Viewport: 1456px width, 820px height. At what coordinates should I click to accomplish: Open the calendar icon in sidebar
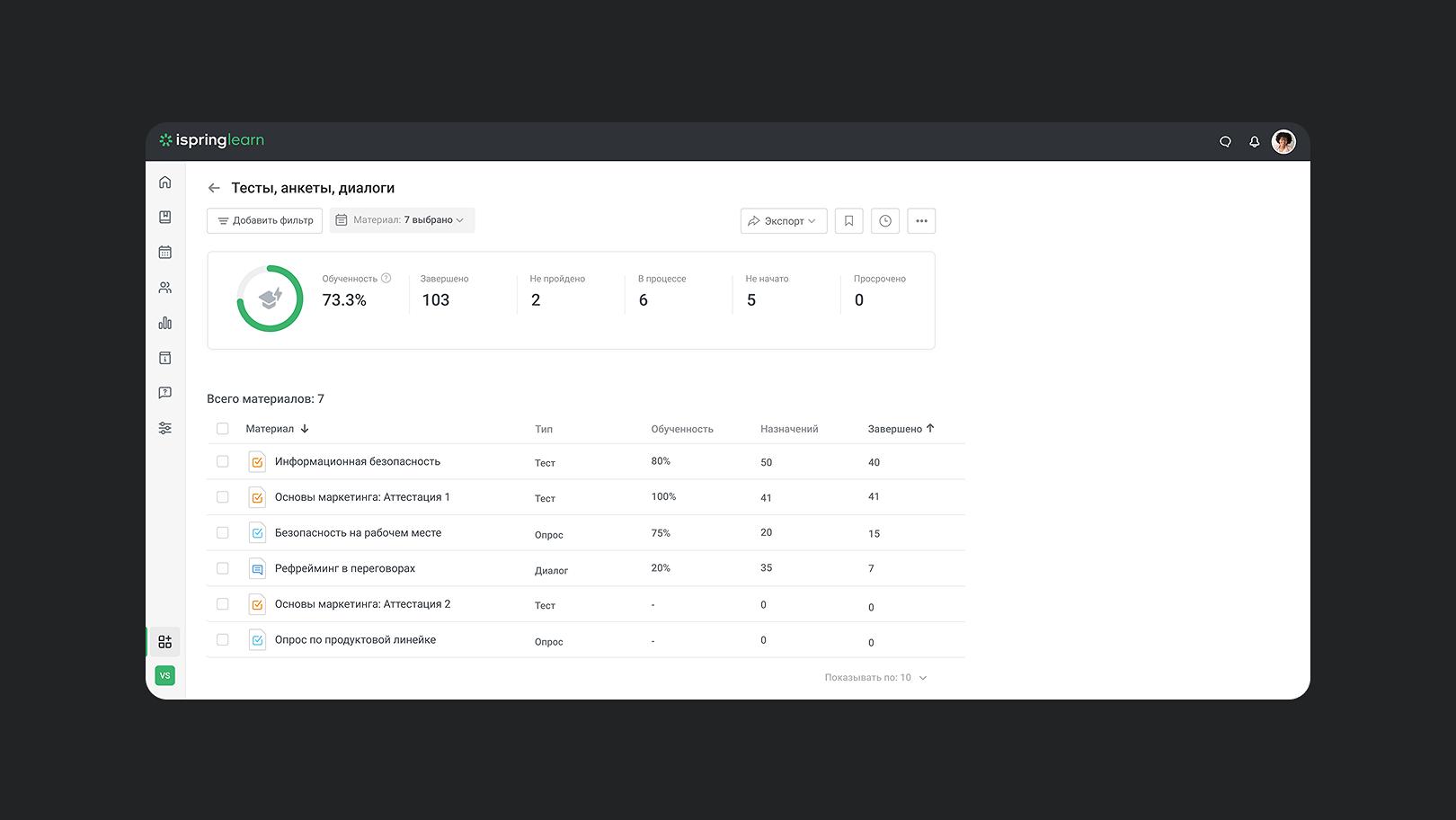coord(164,253)
